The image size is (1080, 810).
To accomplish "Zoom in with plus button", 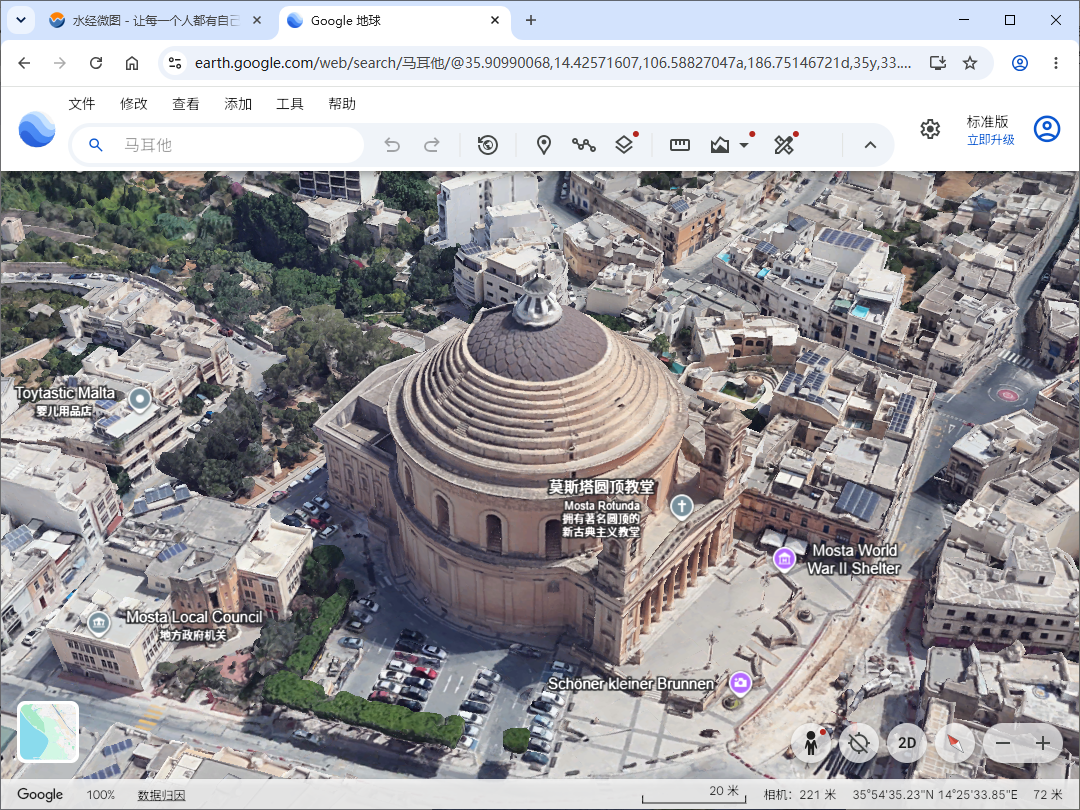I will point(1042,743).
